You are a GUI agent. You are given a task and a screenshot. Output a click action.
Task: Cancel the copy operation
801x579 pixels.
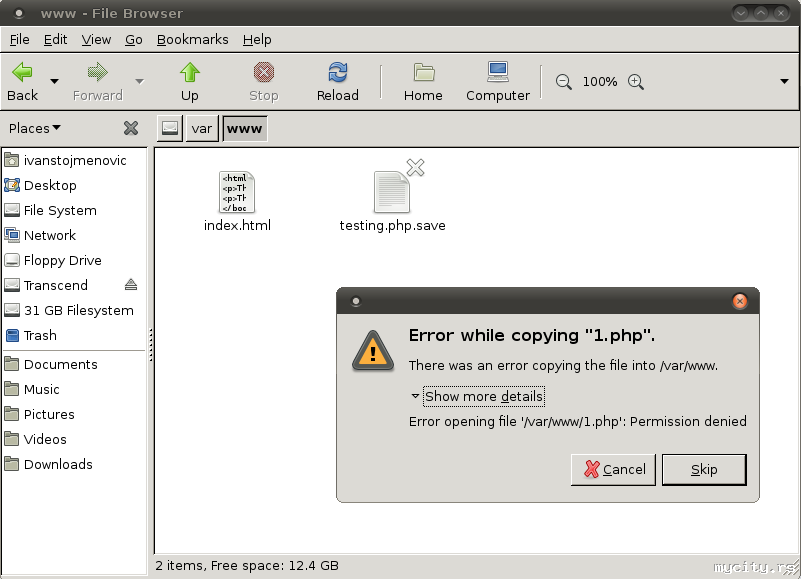613,470
